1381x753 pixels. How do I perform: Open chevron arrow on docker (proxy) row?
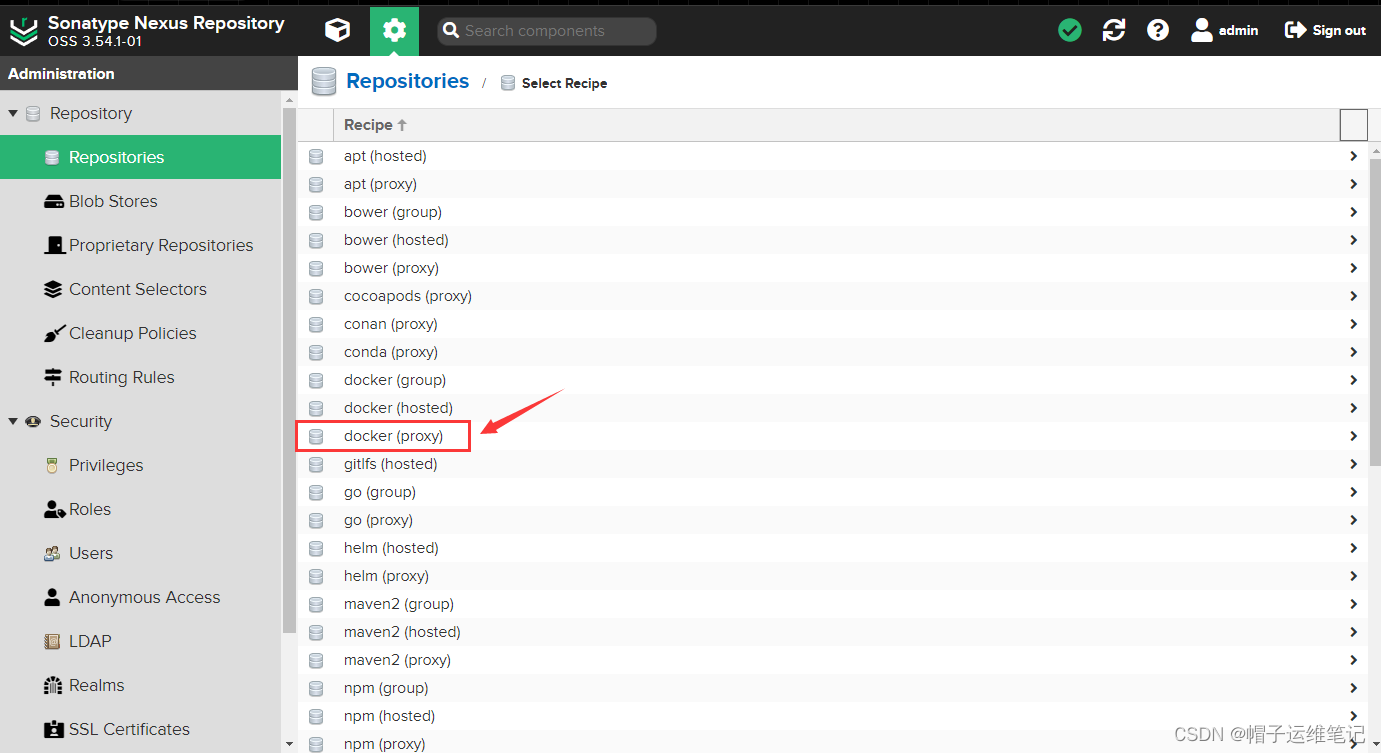tap(1353, 436)
